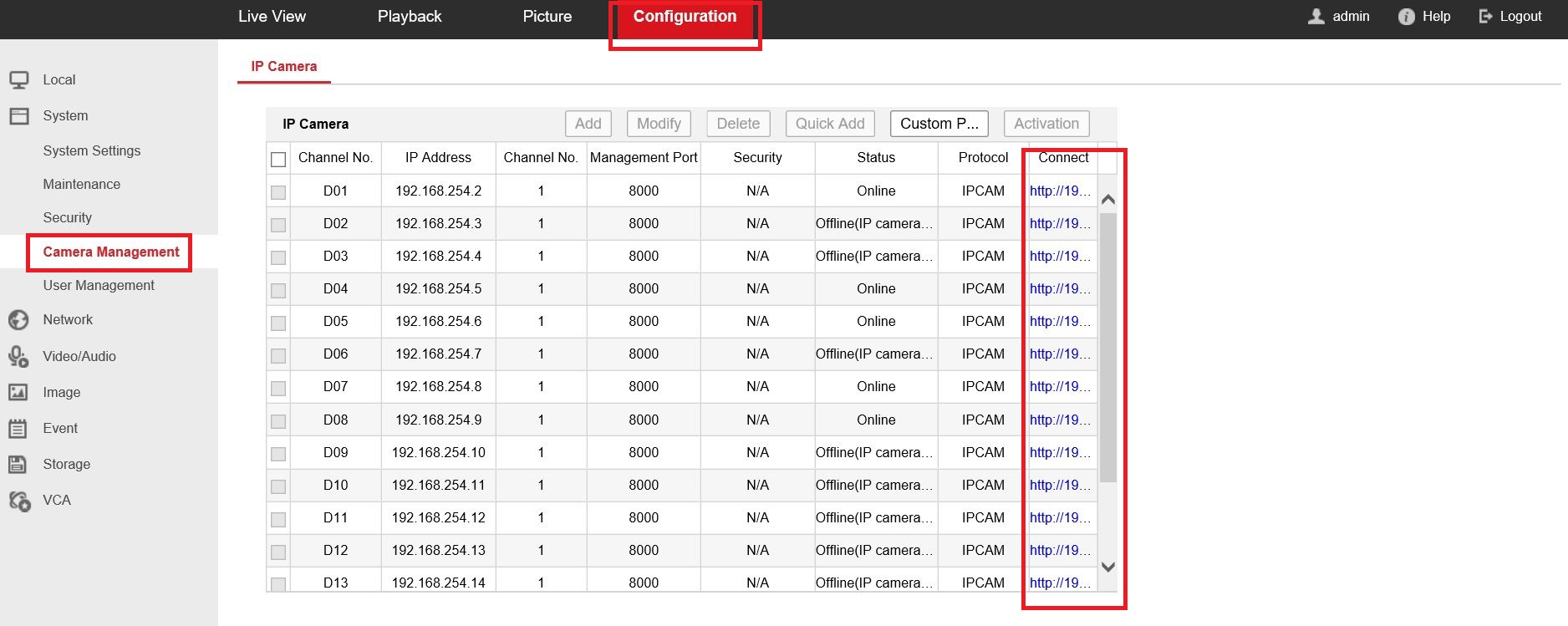Tick the select-all checkbox in table header
The height and width of the screenshot is (626, 1568).
[x=278, y=159]
